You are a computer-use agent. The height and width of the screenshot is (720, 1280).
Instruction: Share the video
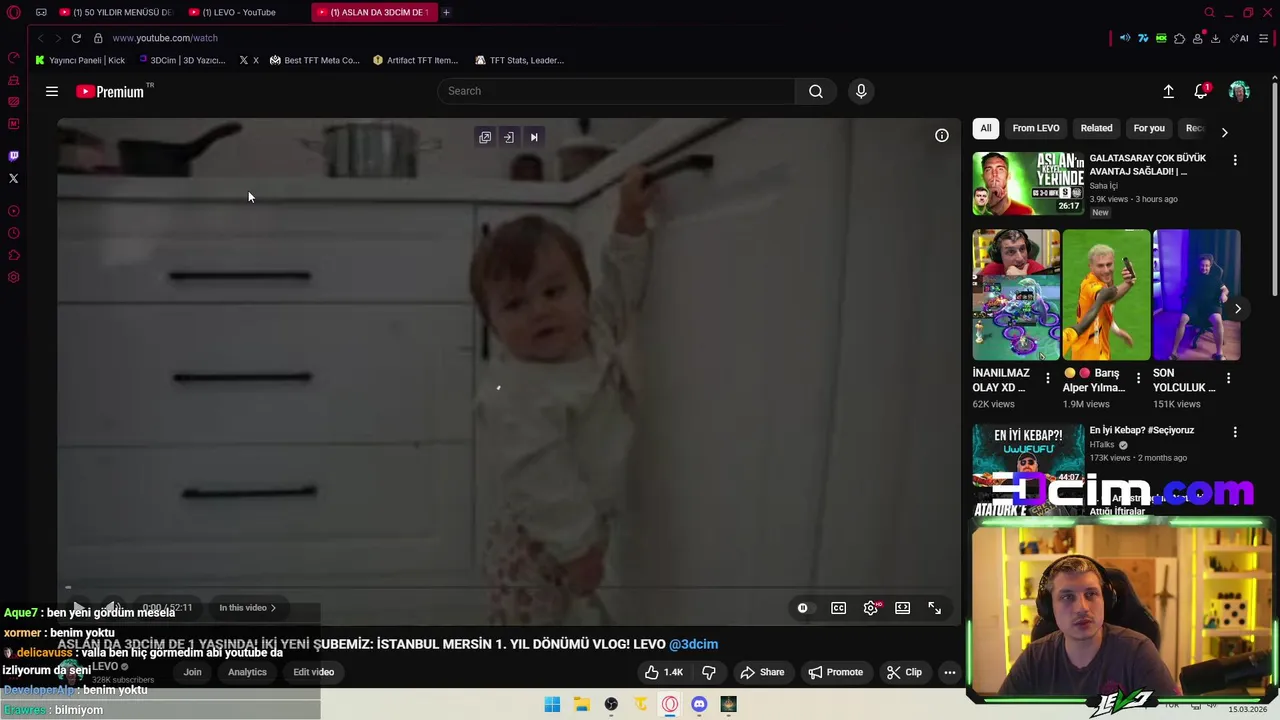click(762, 672)
